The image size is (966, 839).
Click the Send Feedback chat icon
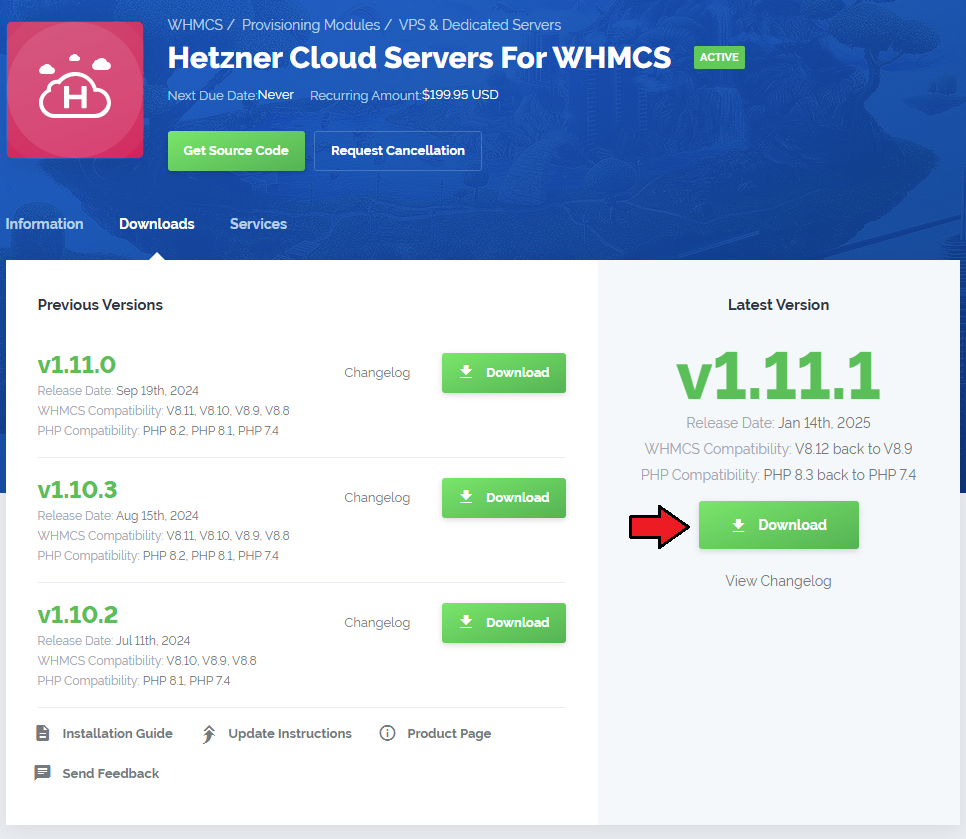point(43,772)
